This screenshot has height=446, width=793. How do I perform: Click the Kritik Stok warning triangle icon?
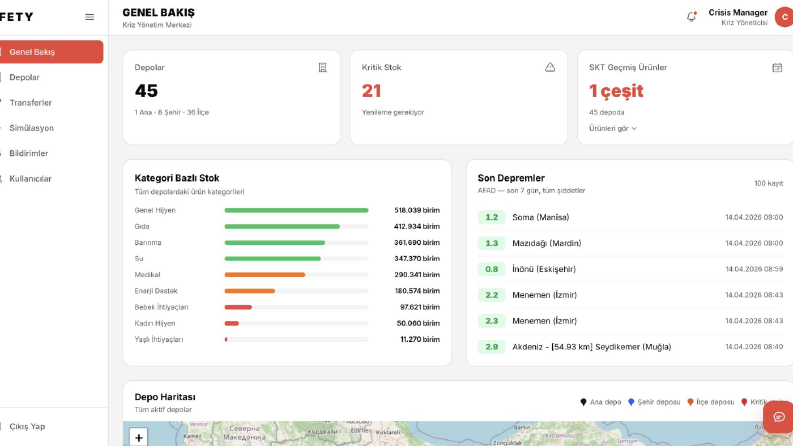pyautogui.click(x=550, y=67)
